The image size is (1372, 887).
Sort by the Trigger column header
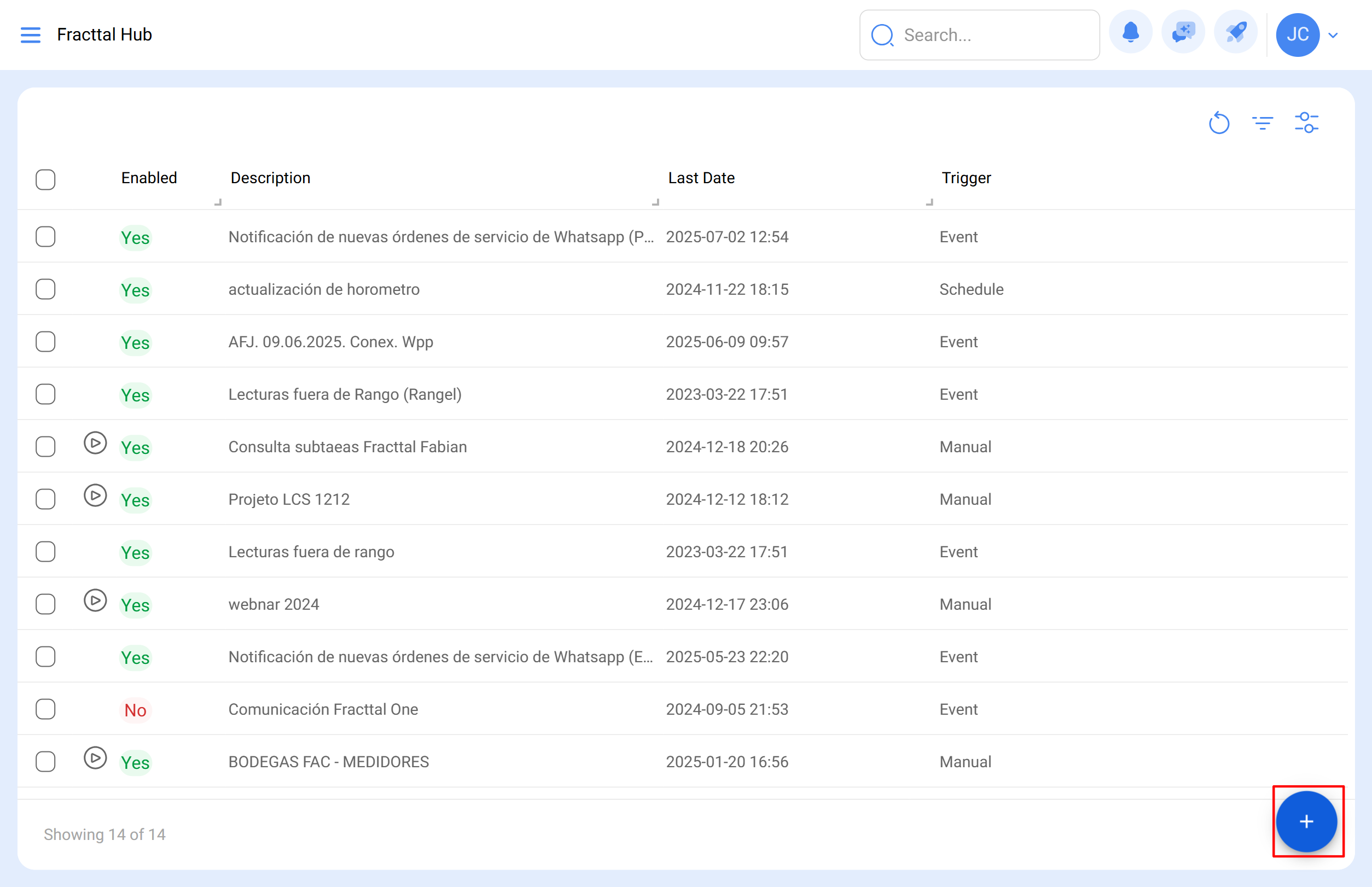click(x=966, y=178)
